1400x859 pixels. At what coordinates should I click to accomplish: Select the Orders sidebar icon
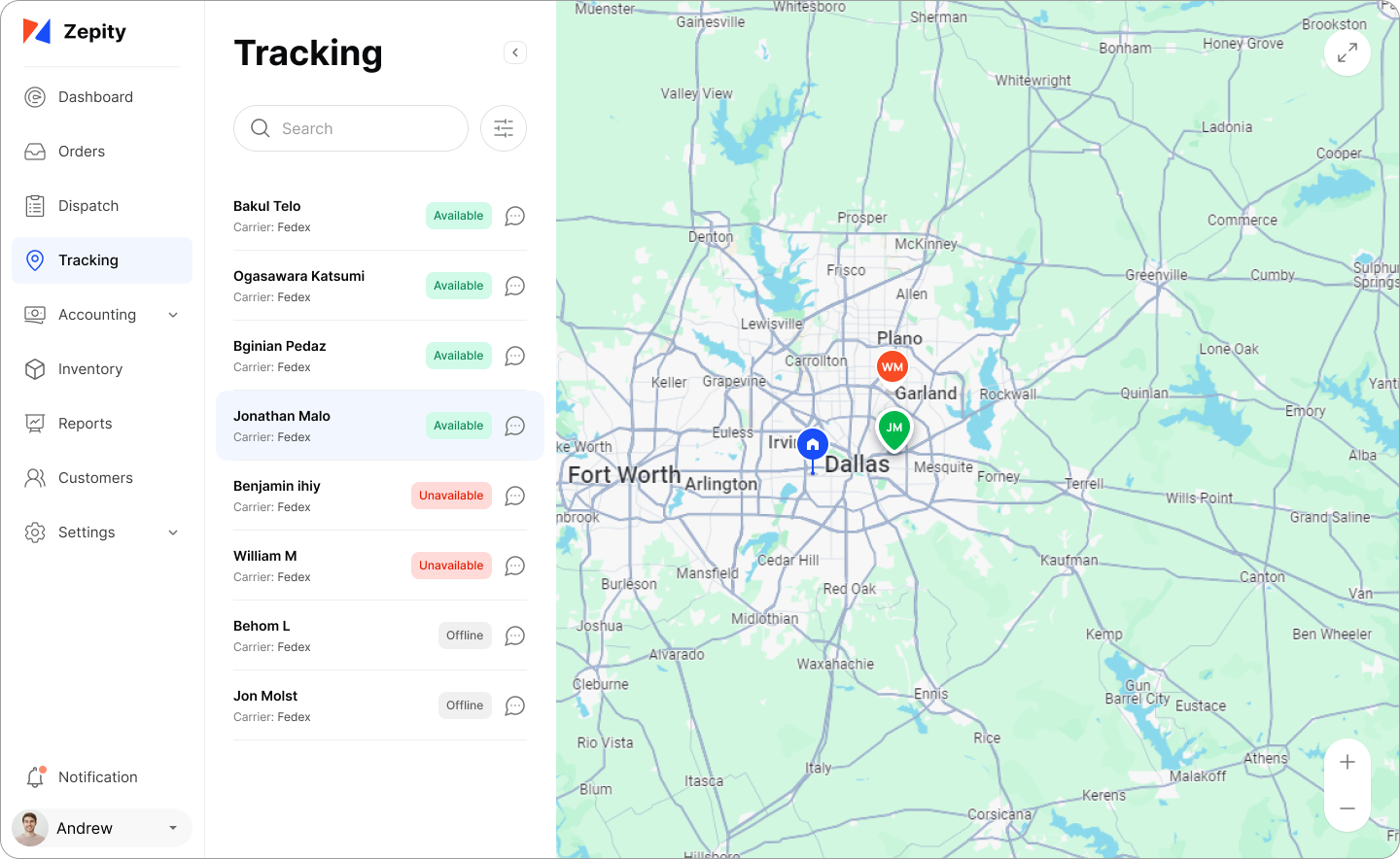tap(35, 151)
